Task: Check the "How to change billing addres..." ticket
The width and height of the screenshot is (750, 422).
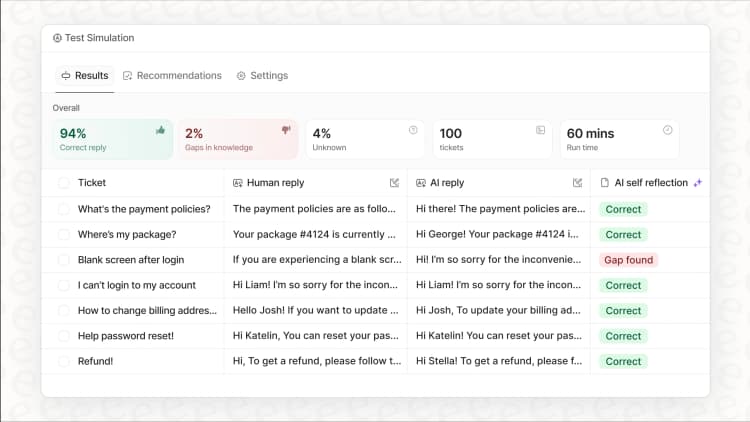Action: (x=64, y=311)
